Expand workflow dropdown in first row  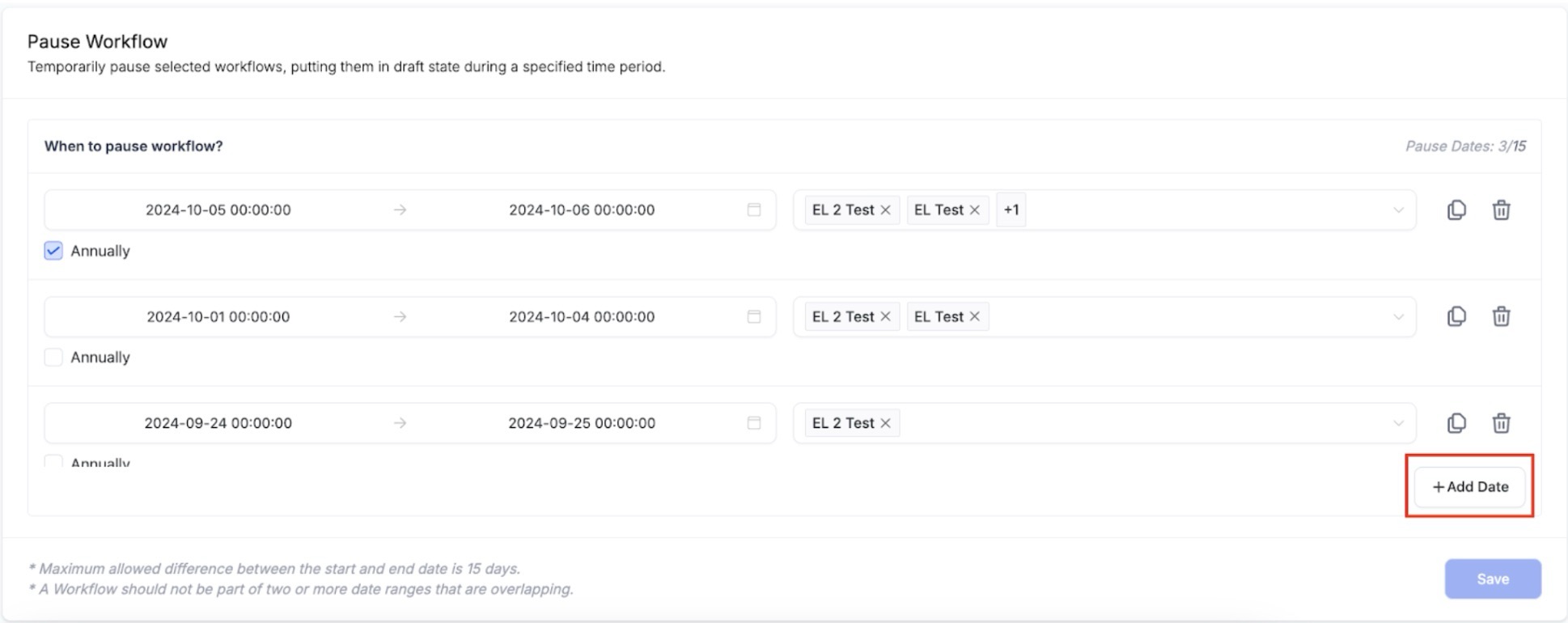click(1398, 210)
